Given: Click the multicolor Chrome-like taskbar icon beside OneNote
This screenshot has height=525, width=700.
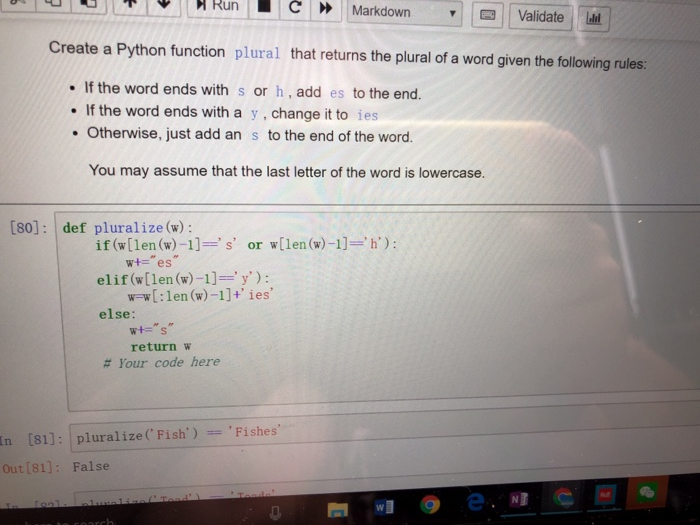Looking at the screenshot, I should point(563,497).
